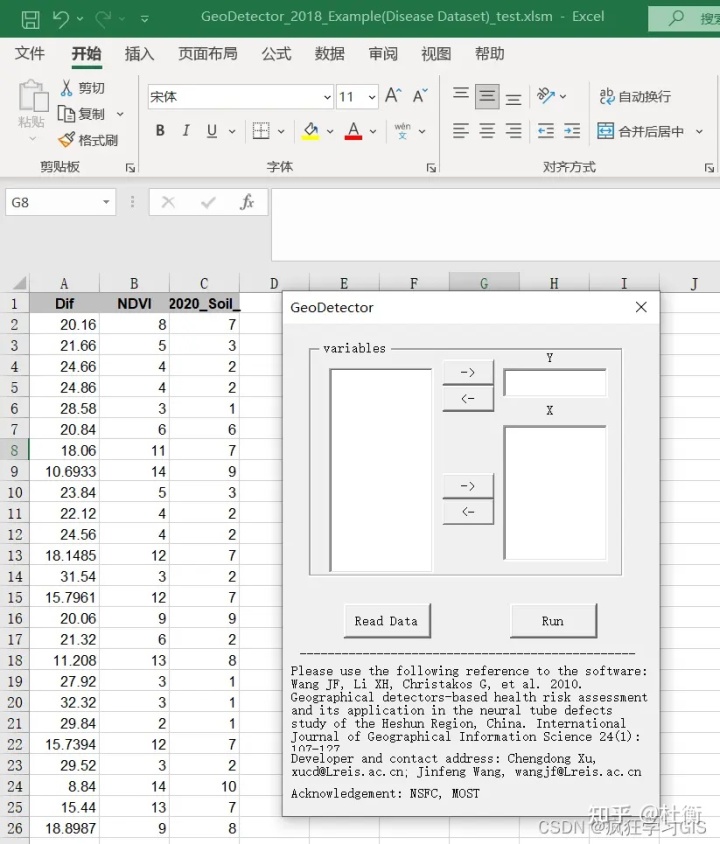Click the align left icon
Screen dimensions: 720x844
[461, 131]
